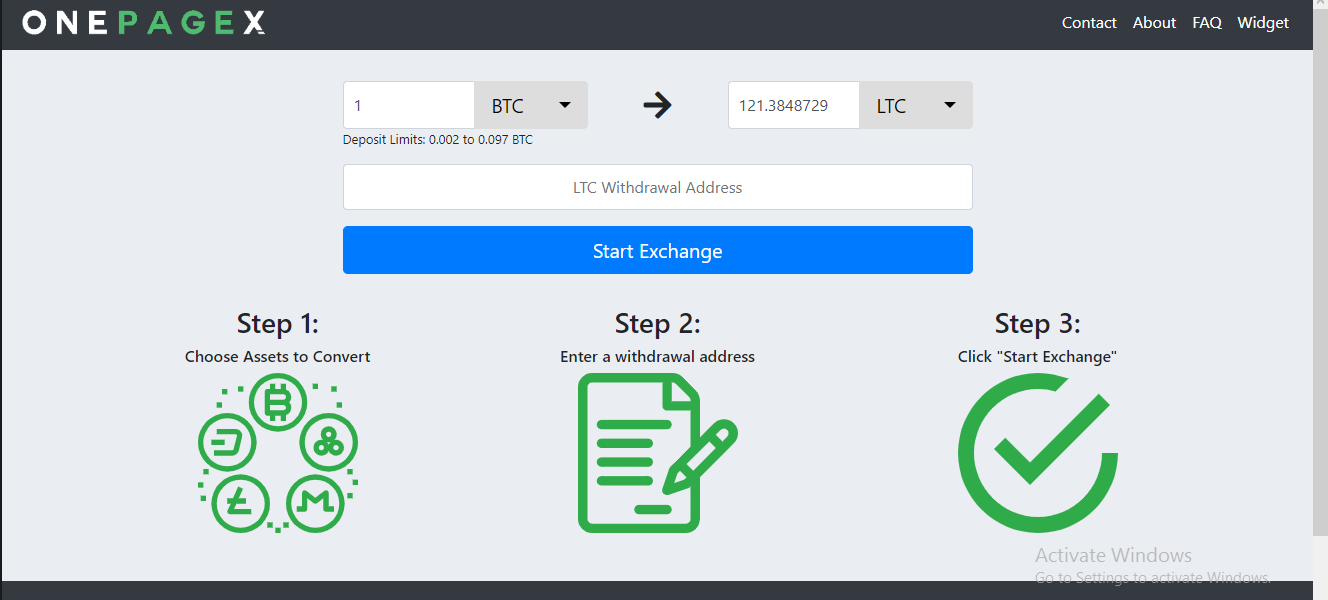The height and width of the screenshot is (600, 1328).
Task: Open the About page
Action: 1154,22
